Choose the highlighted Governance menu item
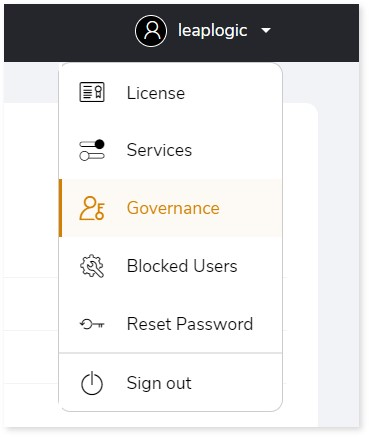This screenshot has width=369, height=437. pos(171,208)
